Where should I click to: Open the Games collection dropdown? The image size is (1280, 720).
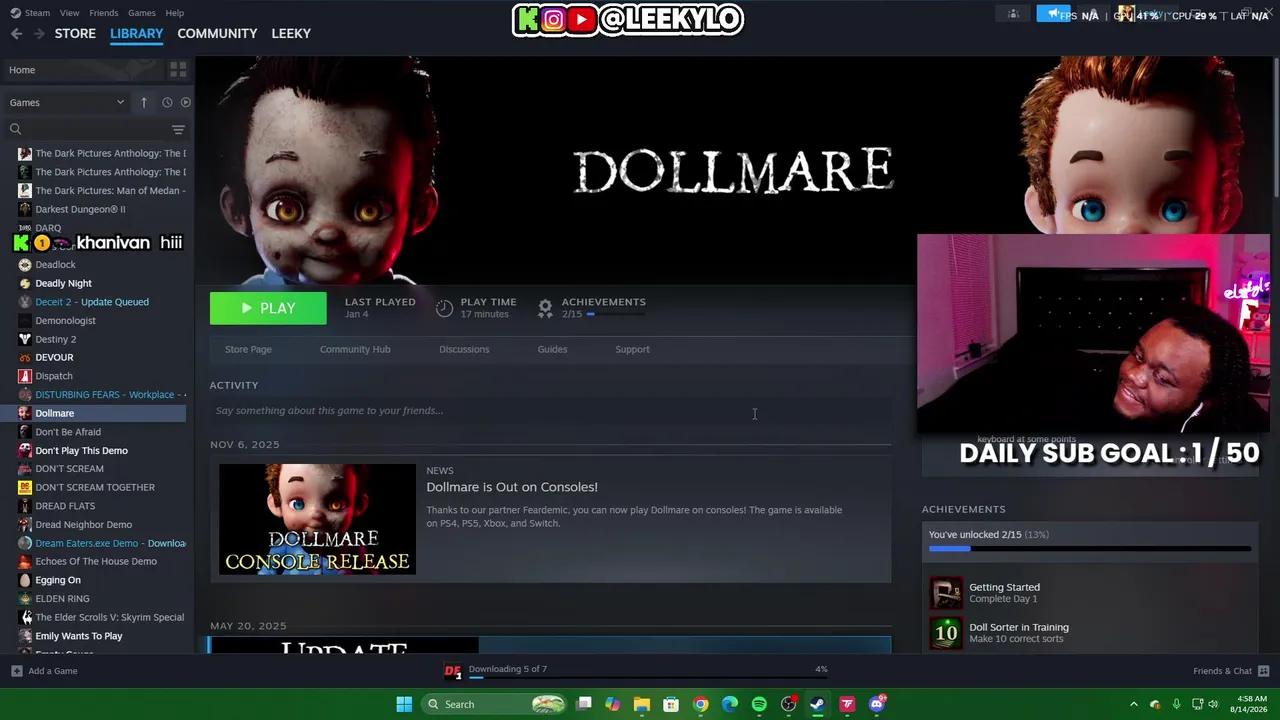(x=67, y=102)
